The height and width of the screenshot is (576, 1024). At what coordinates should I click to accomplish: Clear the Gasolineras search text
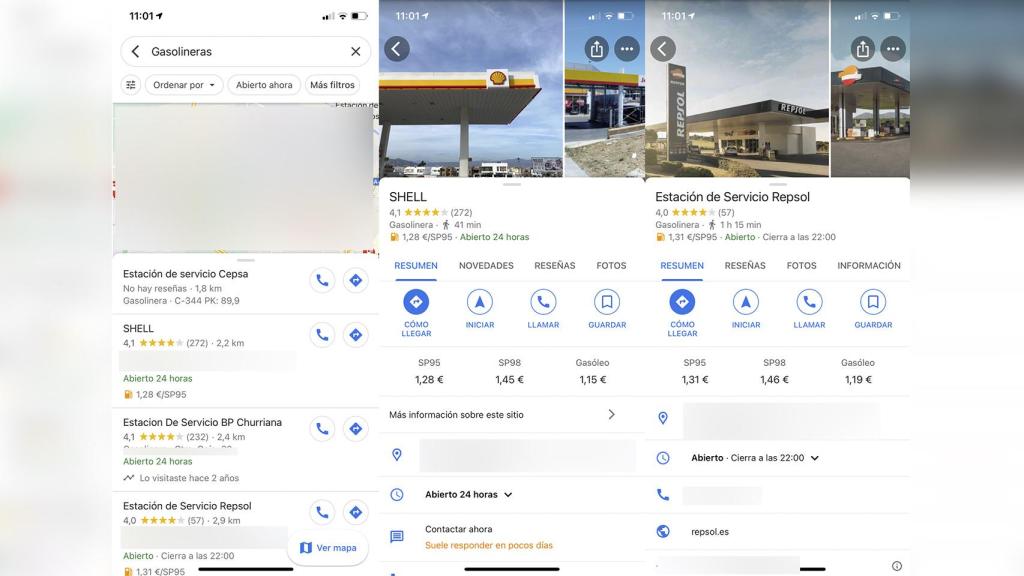[x=355, y=51]
